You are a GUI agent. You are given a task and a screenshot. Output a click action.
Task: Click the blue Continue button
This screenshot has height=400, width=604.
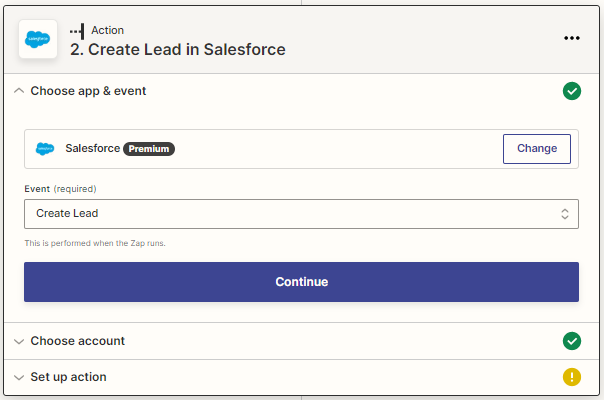301,282
